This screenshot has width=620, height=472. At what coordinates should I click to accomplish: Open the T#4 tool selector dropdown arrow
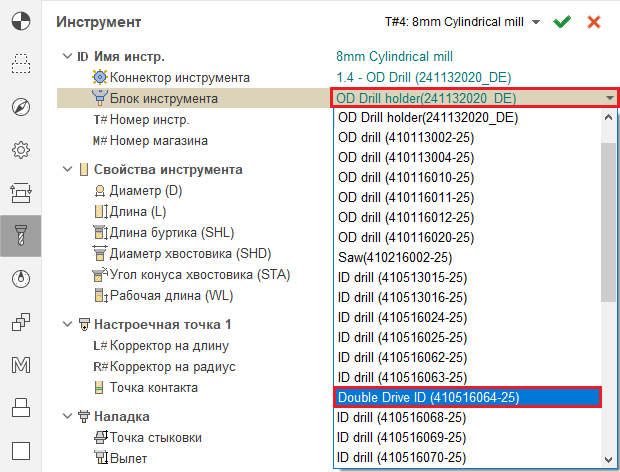[536, 22]
